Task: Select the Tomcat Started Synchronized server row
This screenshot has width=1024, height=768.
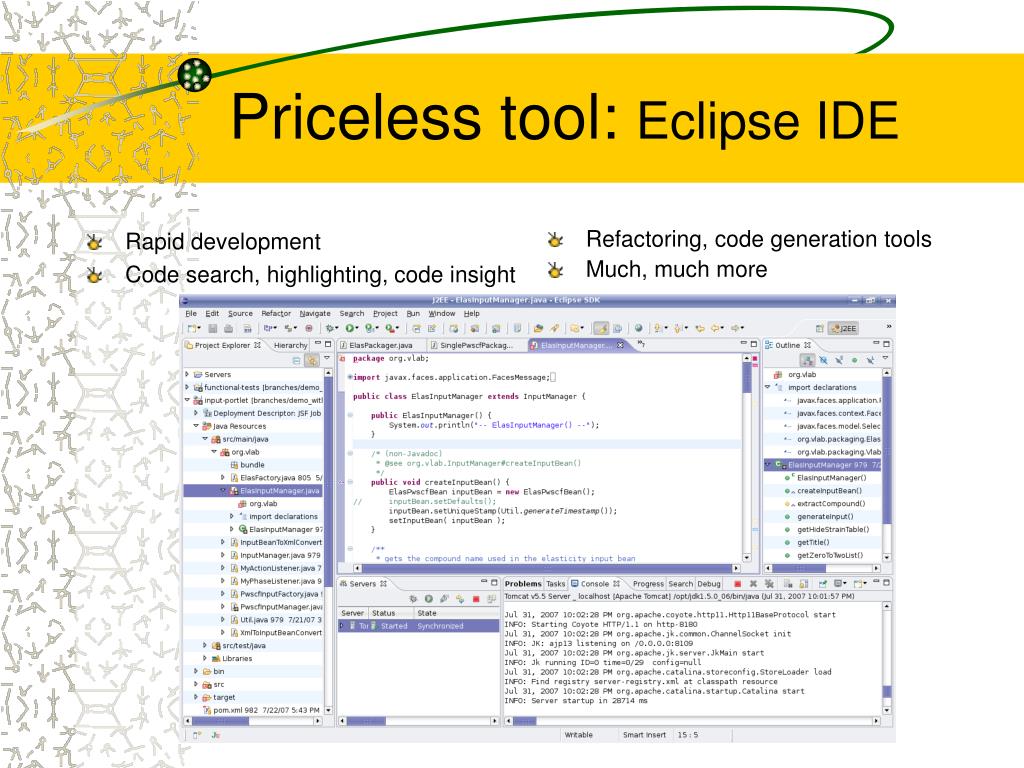Action: click(419, 626)
